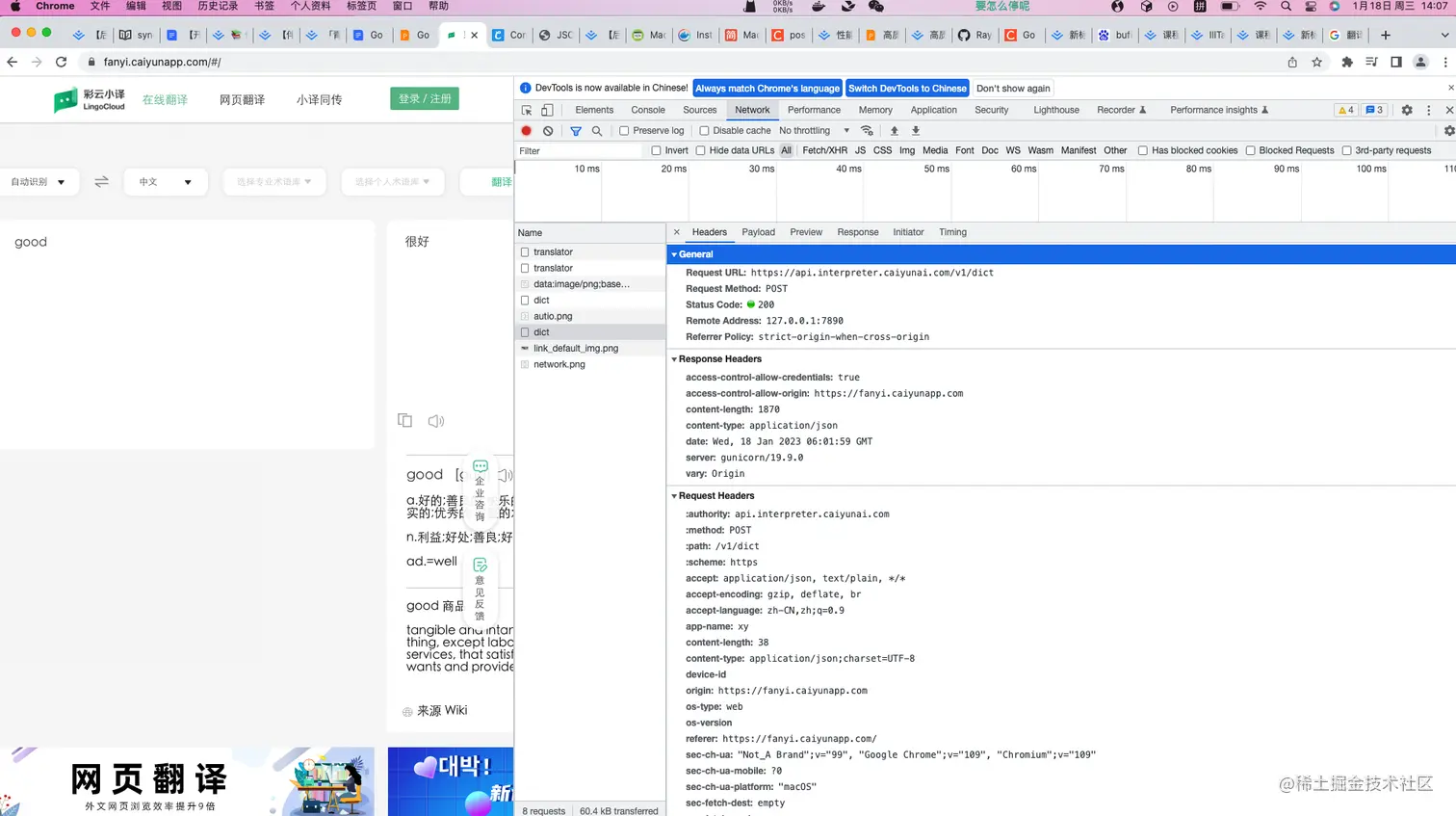The image size is (1456, 816).
Task: Click the inspect element picker icon
Action: click(527, 110)
